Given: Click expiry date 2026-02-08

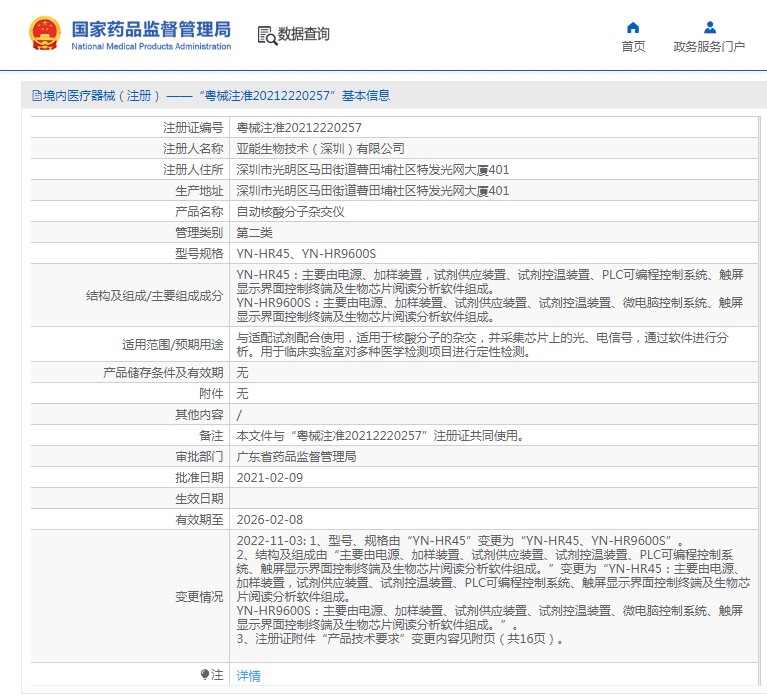Looking at the screenshot, I should click(270, 520).
